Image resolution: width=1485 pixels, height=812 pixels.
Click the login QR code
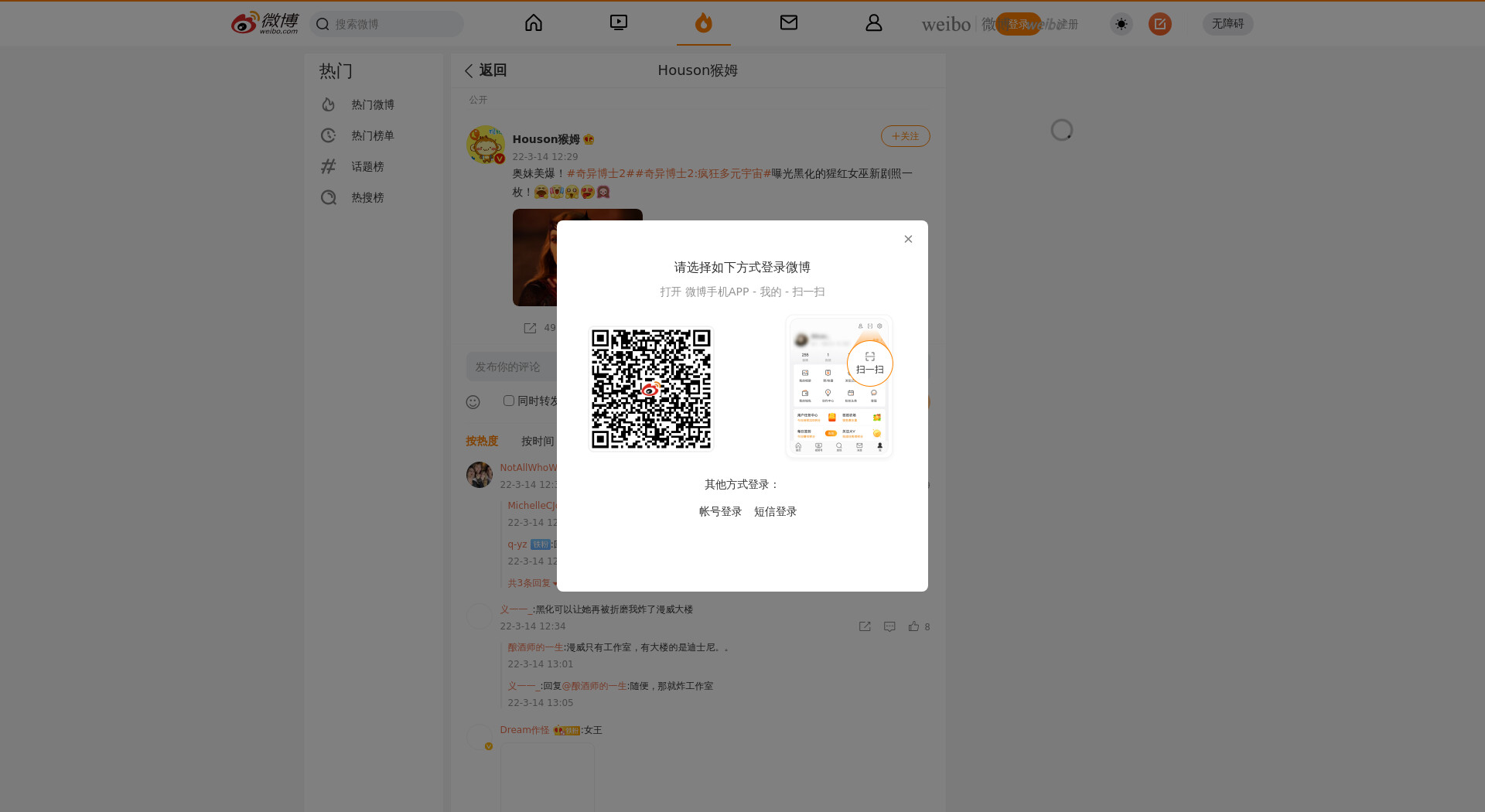651,389
